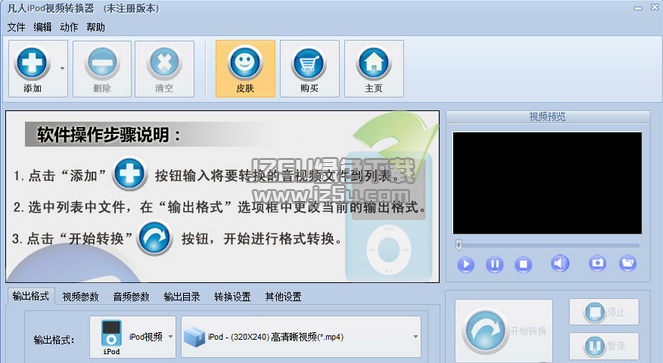Screen dimensions: 663x363
Task: Switch to the 输出格式 tab
Action: pyautogui.click(x=30, y=296)
